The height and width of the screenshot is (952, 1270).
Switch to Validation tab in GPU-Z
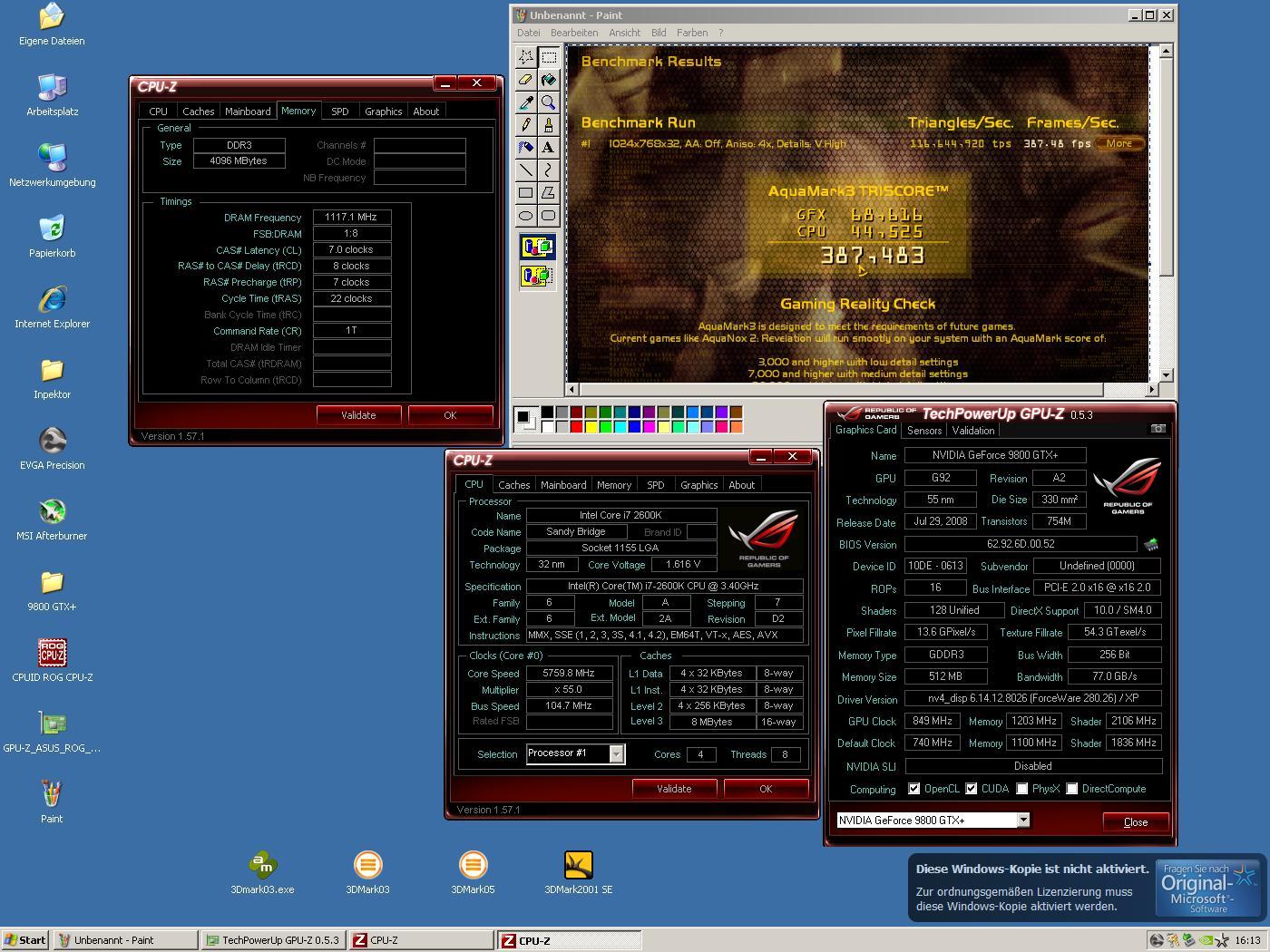click(x=973, y=431)
